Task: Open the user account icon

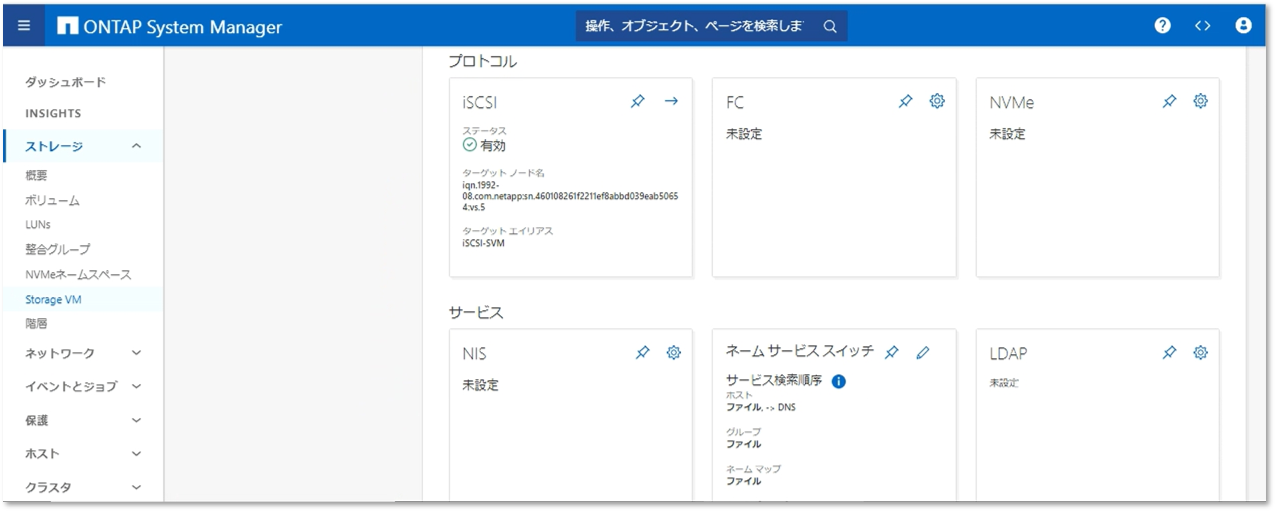Action: [1244, 26]
